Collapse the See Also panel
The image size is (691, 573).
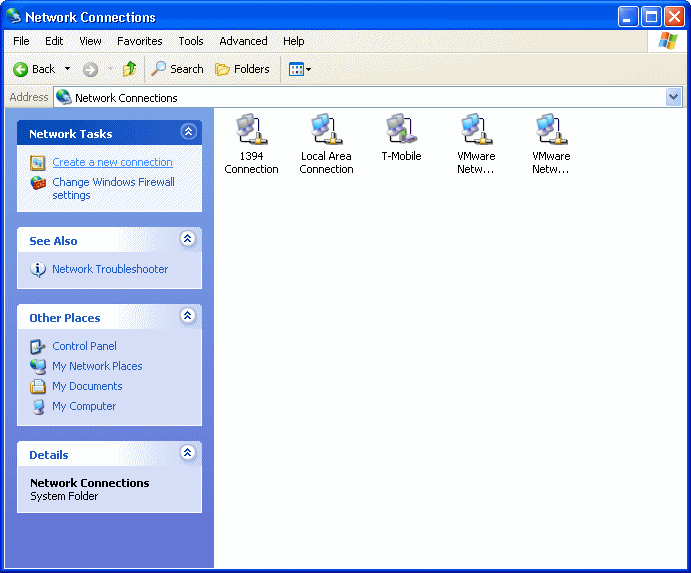pyautogui.click(x=188, y=239)
